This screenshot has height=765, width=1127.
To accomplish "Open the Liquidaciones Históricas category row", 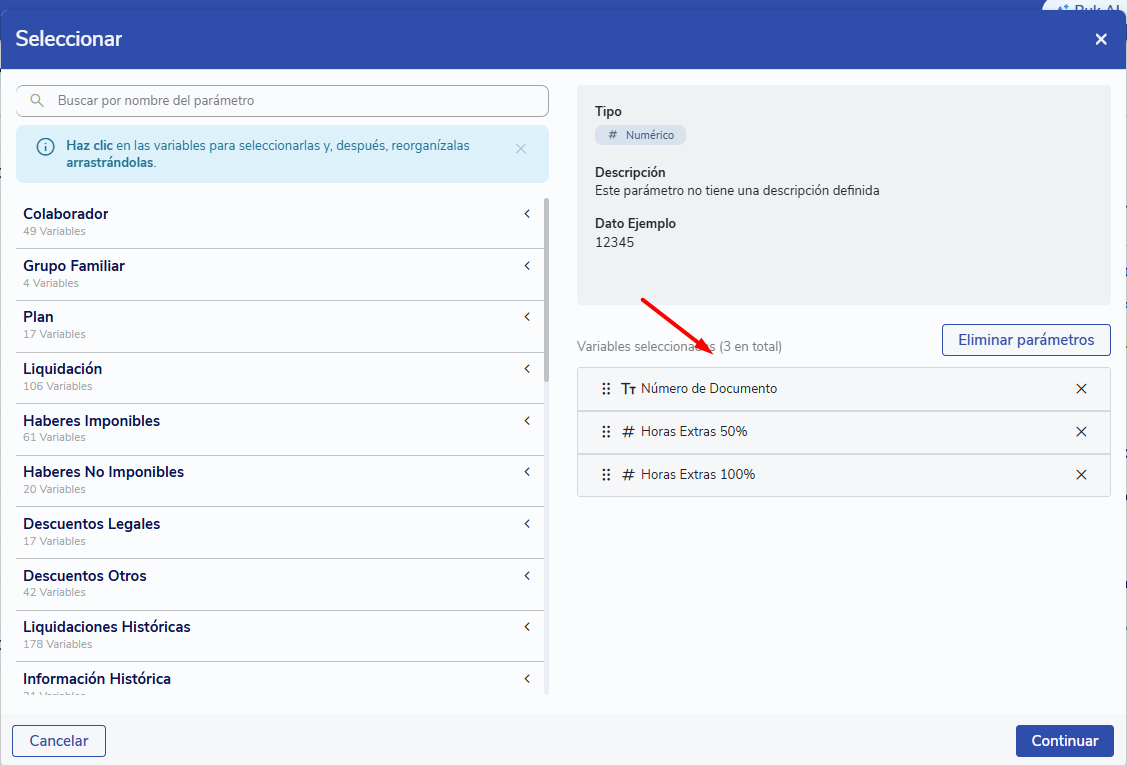I will pyautogui.click(x=280, y=636).
